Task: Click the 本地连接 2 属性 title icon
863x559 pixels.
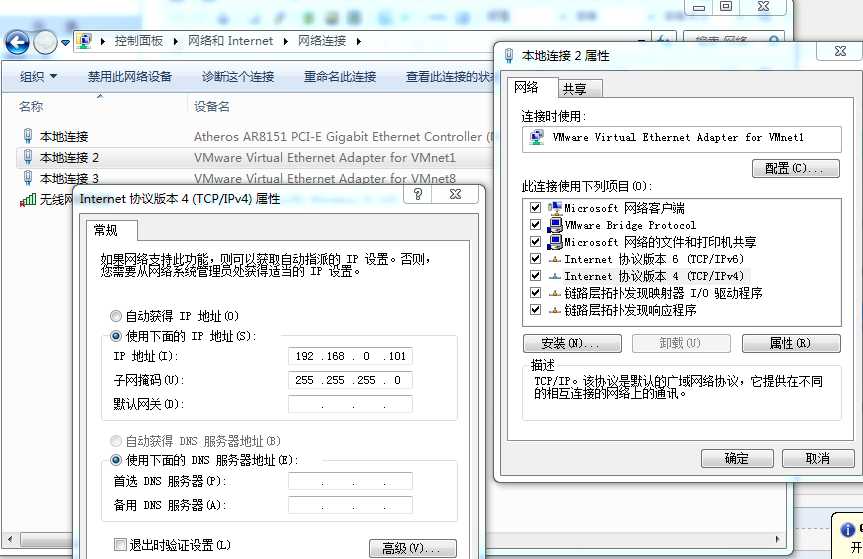Action: tap(509, 55)
